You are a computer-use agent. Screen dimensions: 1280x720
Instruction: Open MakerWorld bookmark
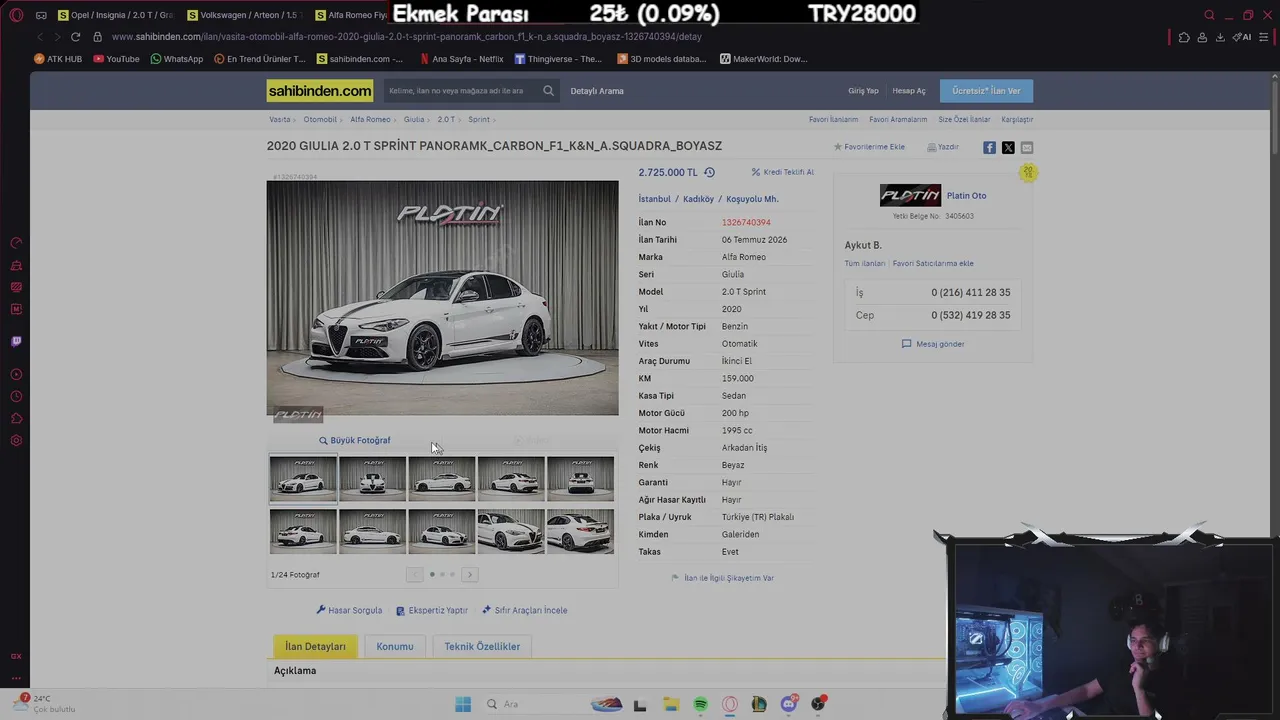pos(763,59)
